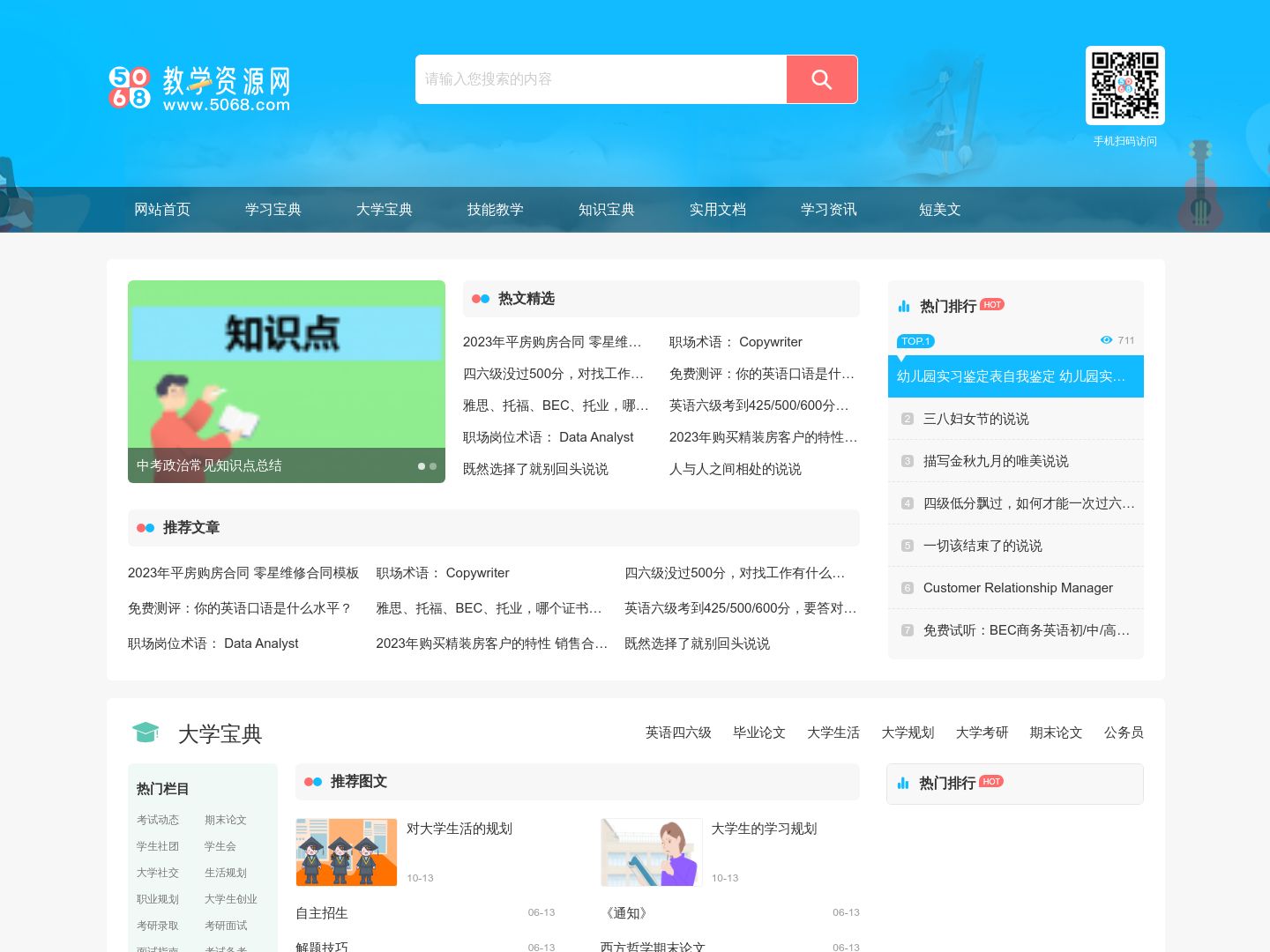Open 实用文档 navigation item
Image resolution: width=1270 pixels, height=952 pixels.
[718, 210]
